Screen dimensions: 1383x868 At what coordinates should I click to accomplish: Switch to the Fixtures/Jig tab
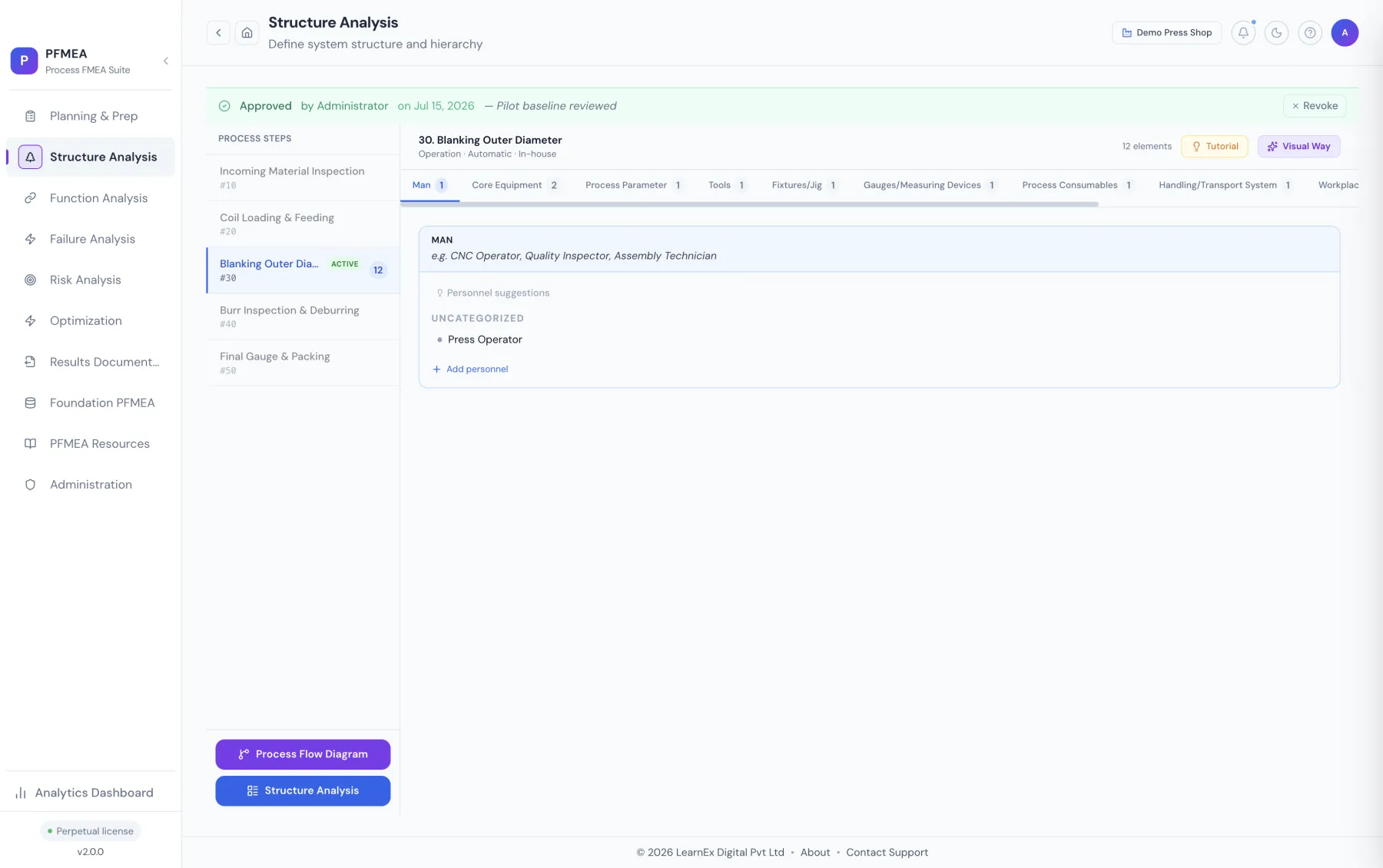(x=804, y=185)
